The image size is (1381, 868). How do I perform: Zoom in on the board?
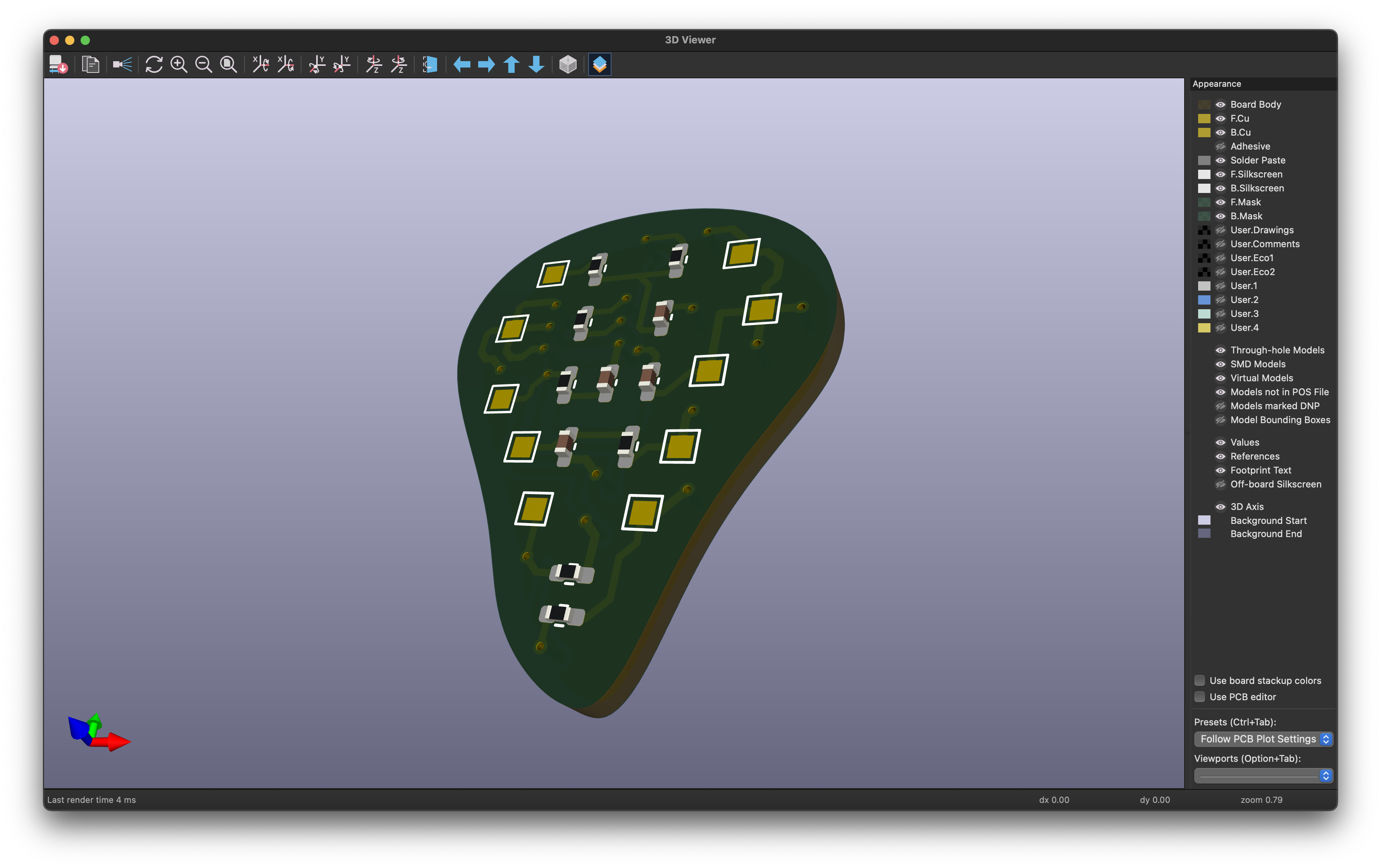(x=179, y=65)
